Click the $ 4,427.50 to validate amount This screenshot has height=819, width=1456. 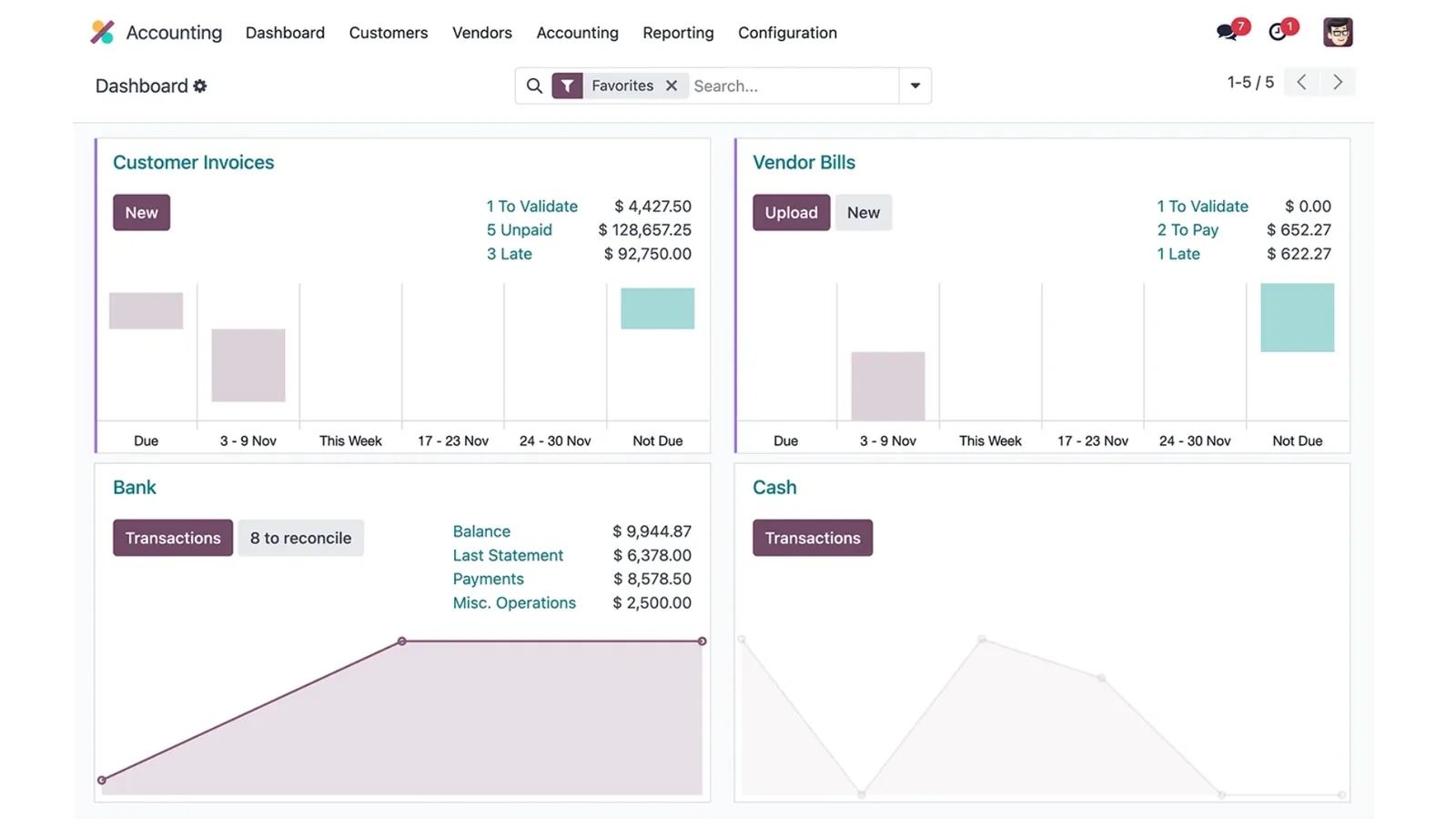(x=652, y=207)
